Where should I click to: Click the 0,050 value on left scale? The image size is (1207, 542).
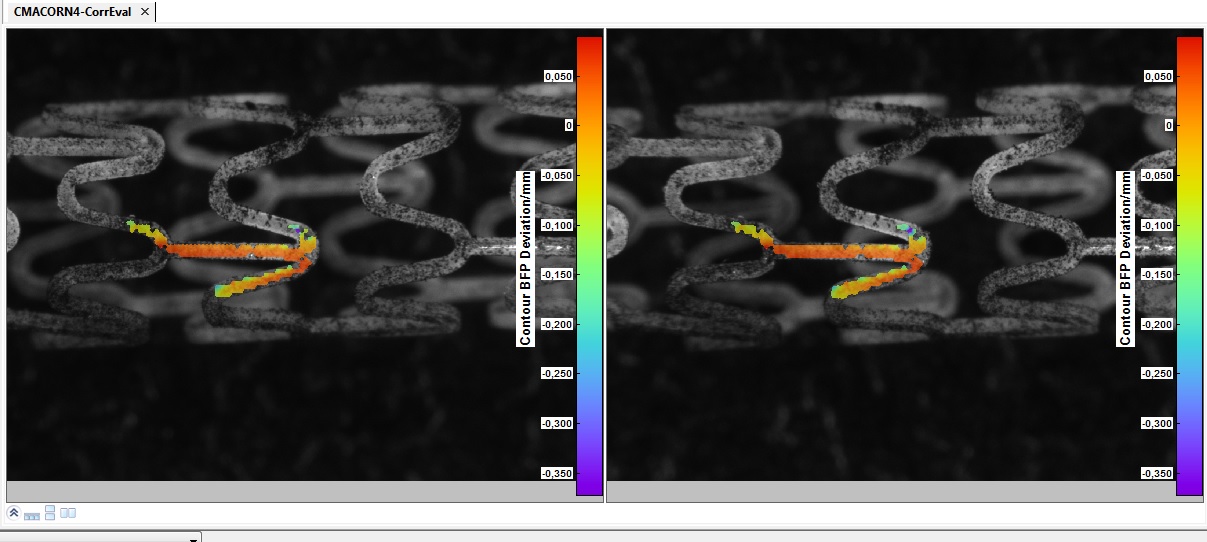[x=558, y=76]
